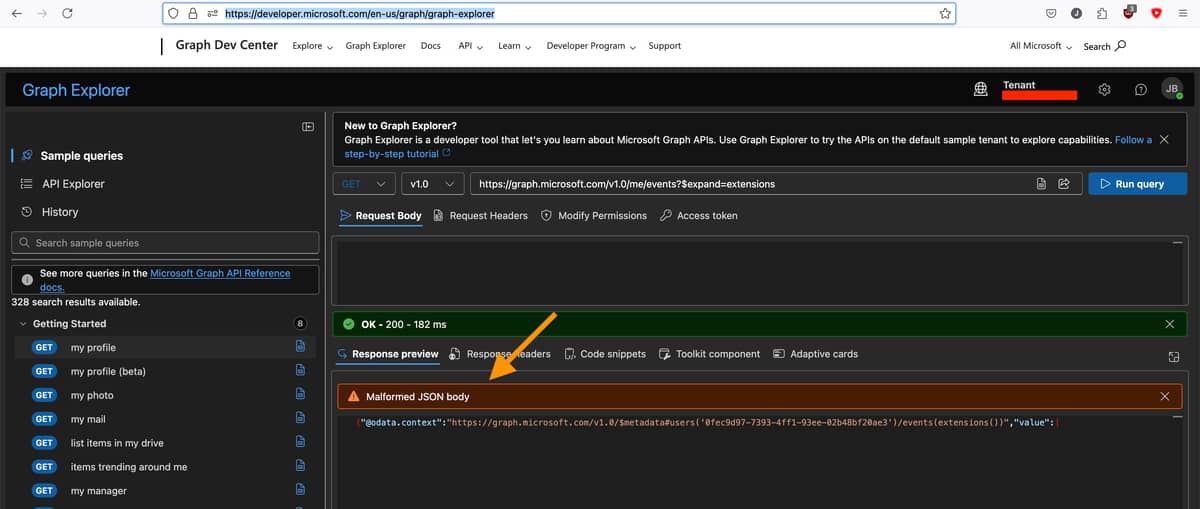Expand the Explore menu in Graph Dev Center
This screenshot has height=509, width=1200.
(x=312, y=46)
